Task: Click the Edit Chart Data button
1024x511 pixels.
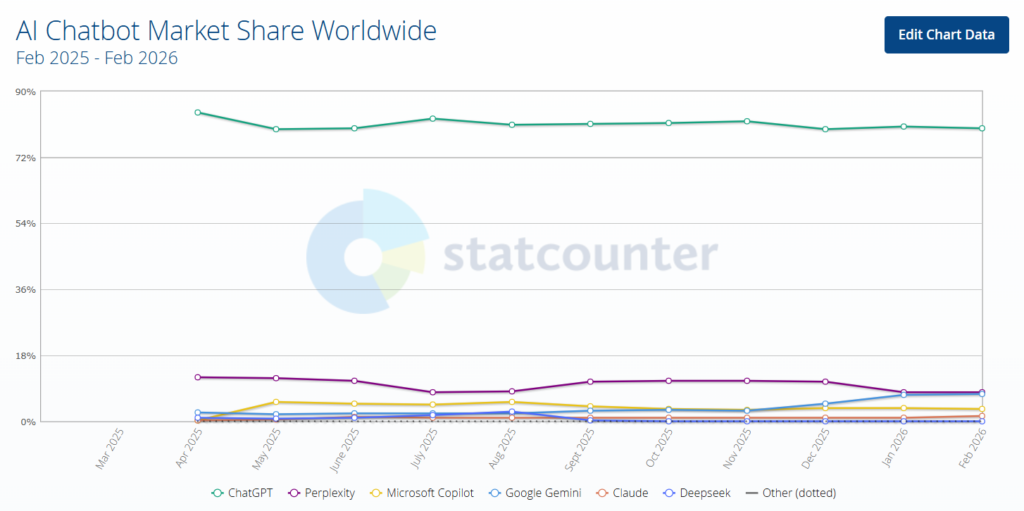Action: pos(946,34)
